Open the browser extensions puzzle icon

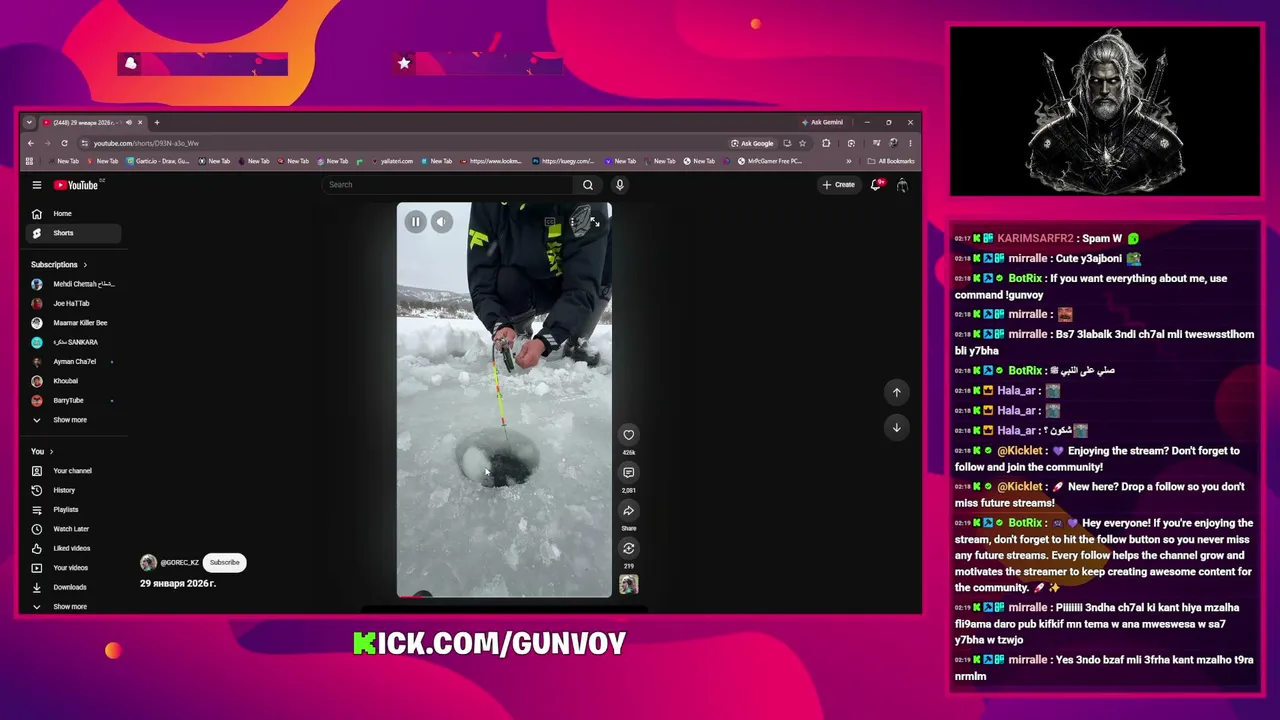826,143
